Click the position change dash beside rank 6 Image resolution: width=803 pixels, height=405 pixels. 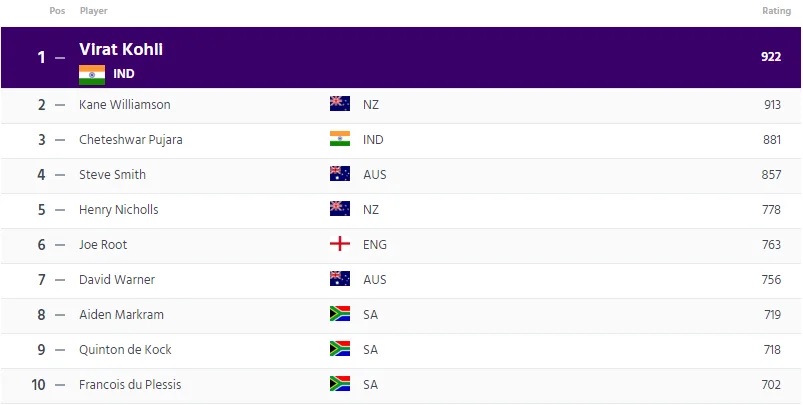click(60, 245)
